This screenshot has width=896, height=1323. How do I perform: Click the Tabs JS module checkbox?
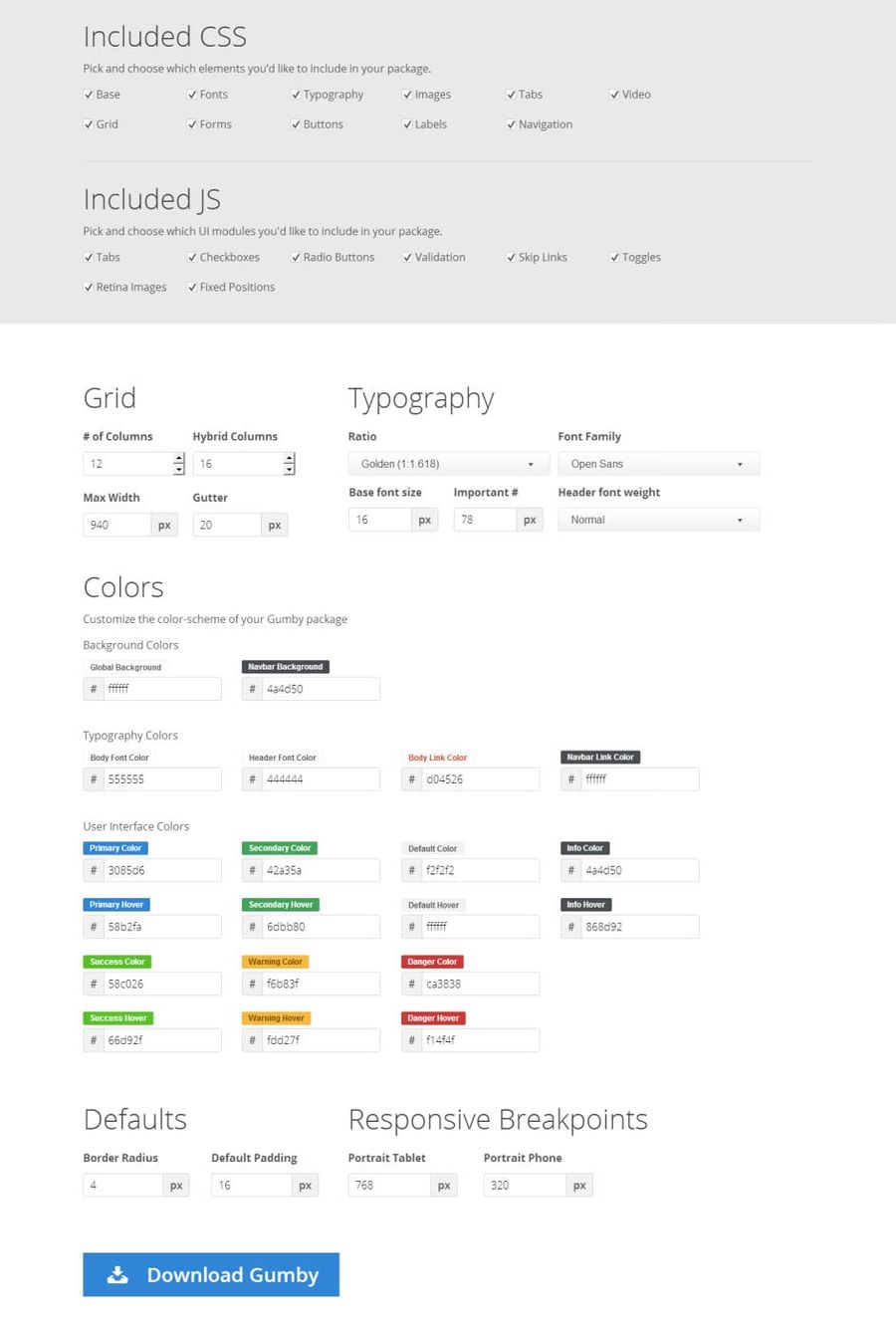(x=89, y=257)
